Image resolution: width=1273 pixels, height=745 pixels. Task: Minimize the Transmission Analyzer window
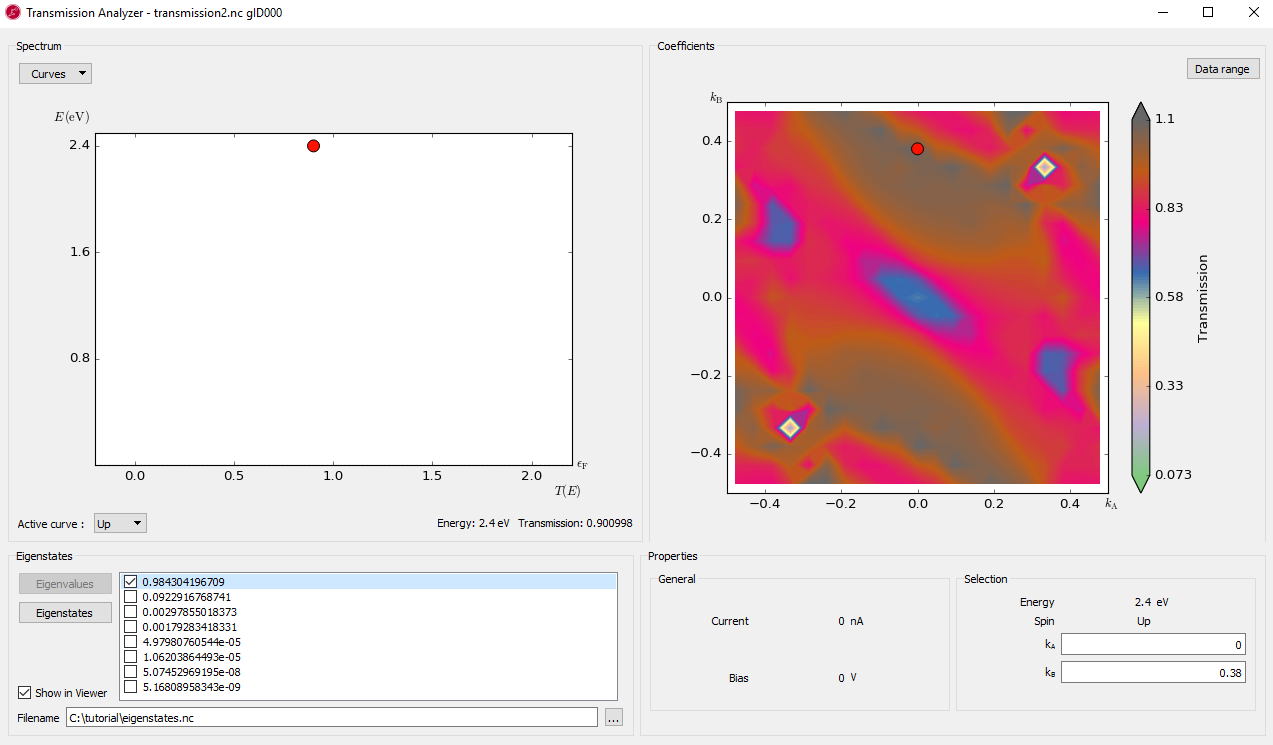pyautogui.click(x=1163, y=12)
